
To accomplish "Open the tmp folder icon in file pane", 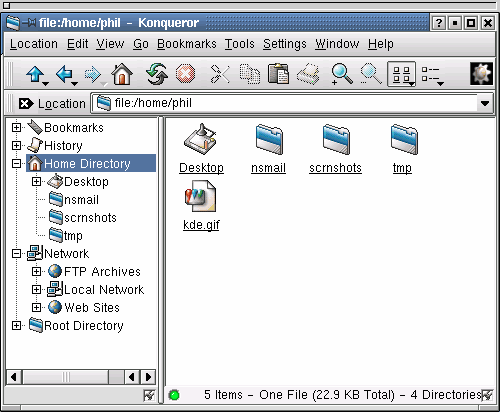I will [x=404, y=139].
